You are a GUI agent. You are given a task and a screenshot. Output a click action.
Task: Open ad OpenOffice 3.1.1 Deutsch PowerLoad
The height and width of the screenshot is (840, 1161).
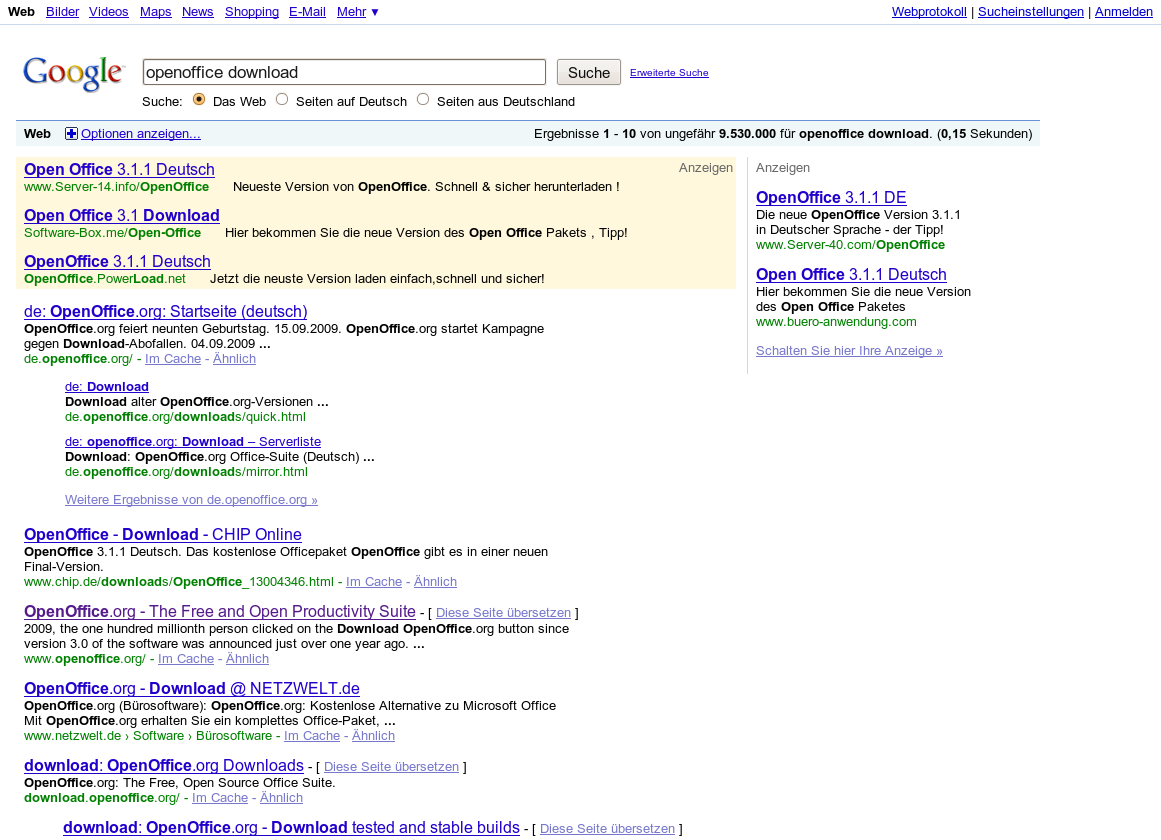pos(117,261)
